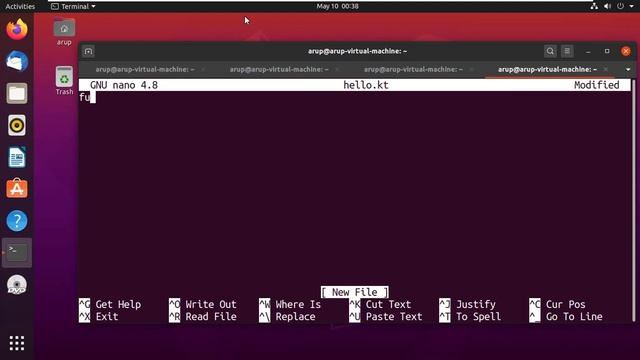Viewport: 640px width, 360px height.
Task: Click the Justify shortcut label
Action: pos(476,304)
